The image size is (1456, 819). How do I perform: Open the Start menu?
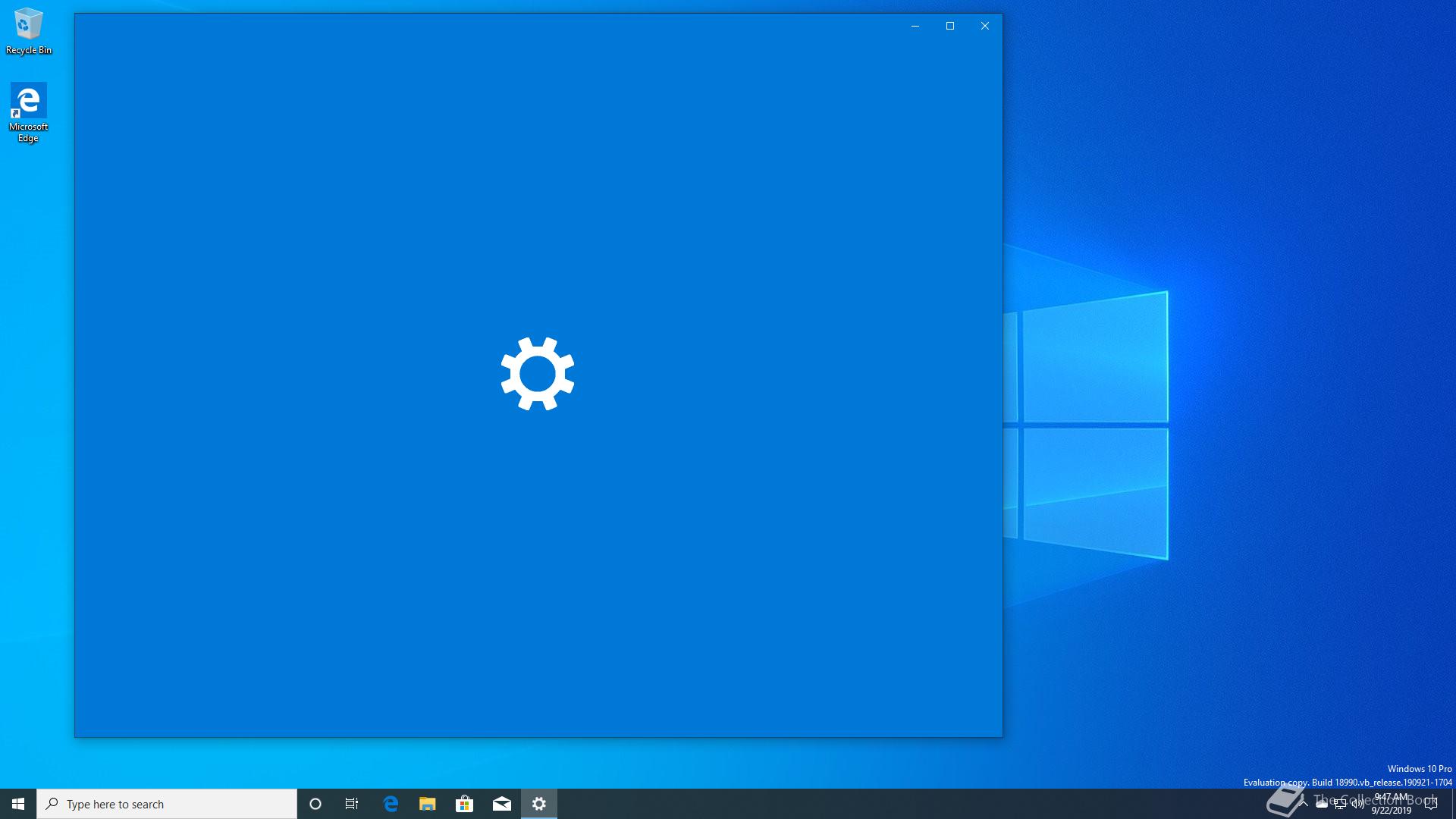click(18, 804)
